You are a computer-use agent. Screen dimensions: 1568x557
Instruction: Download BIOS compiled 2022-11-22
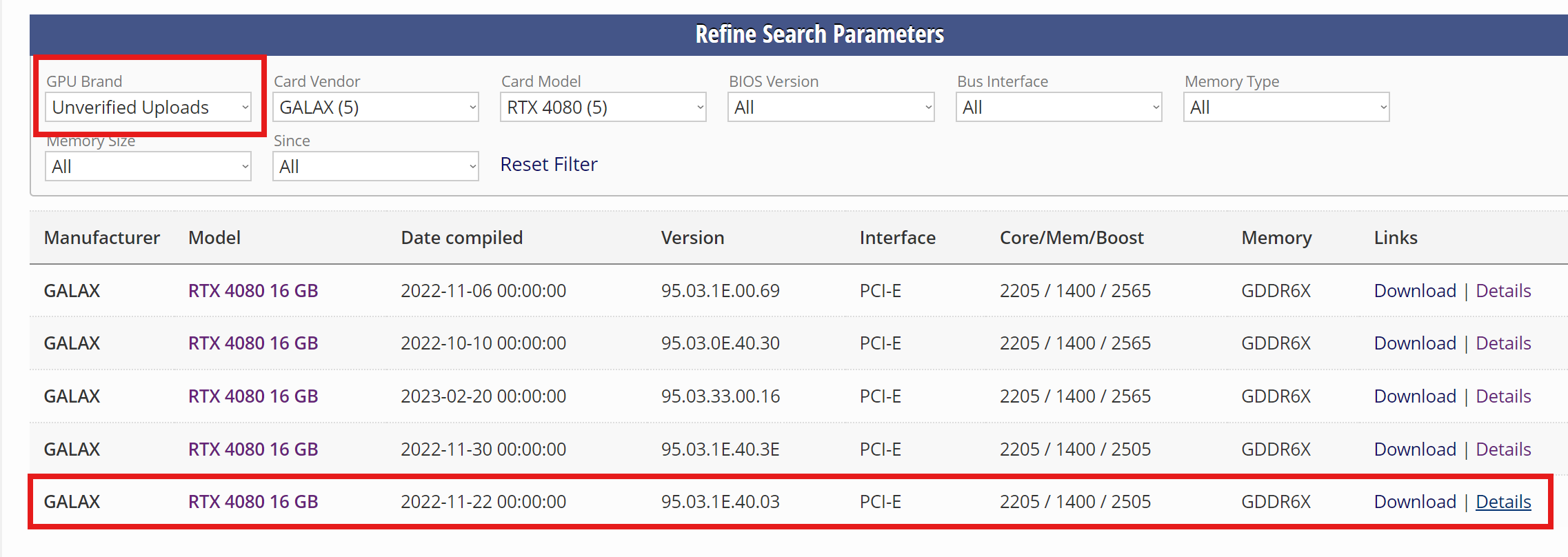point(1414,502)
